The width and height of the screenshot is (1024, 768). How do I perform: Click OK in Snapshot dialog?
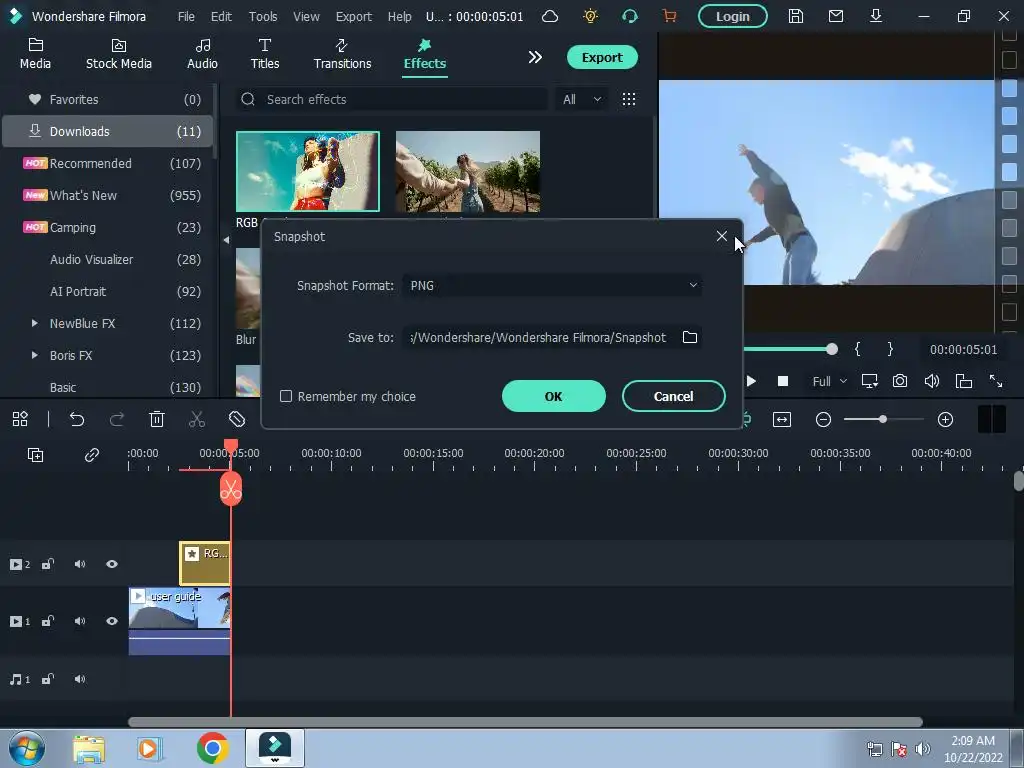(553, 396)
